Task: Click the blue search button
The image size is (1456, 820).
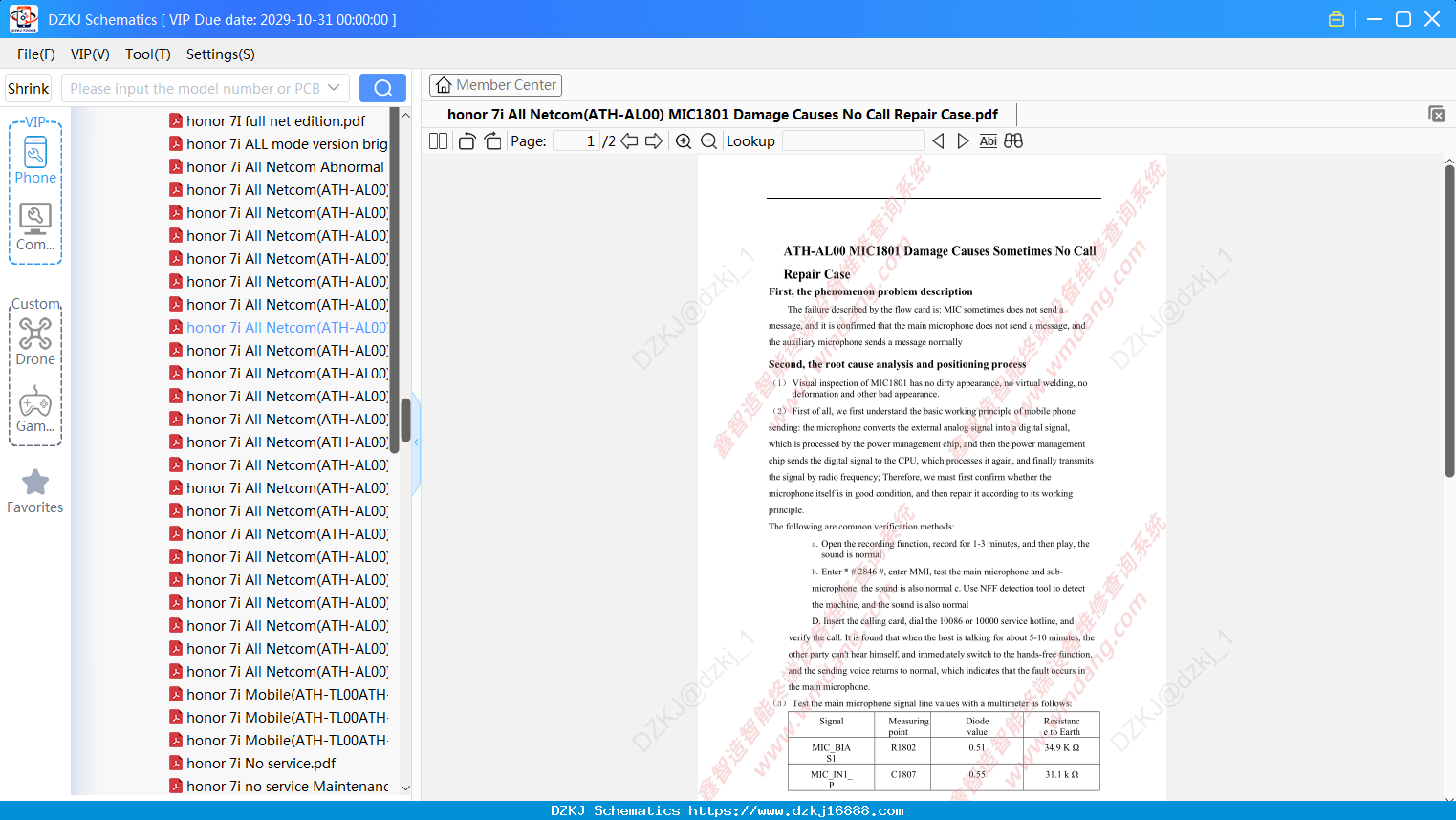Action: coord(382,88)
